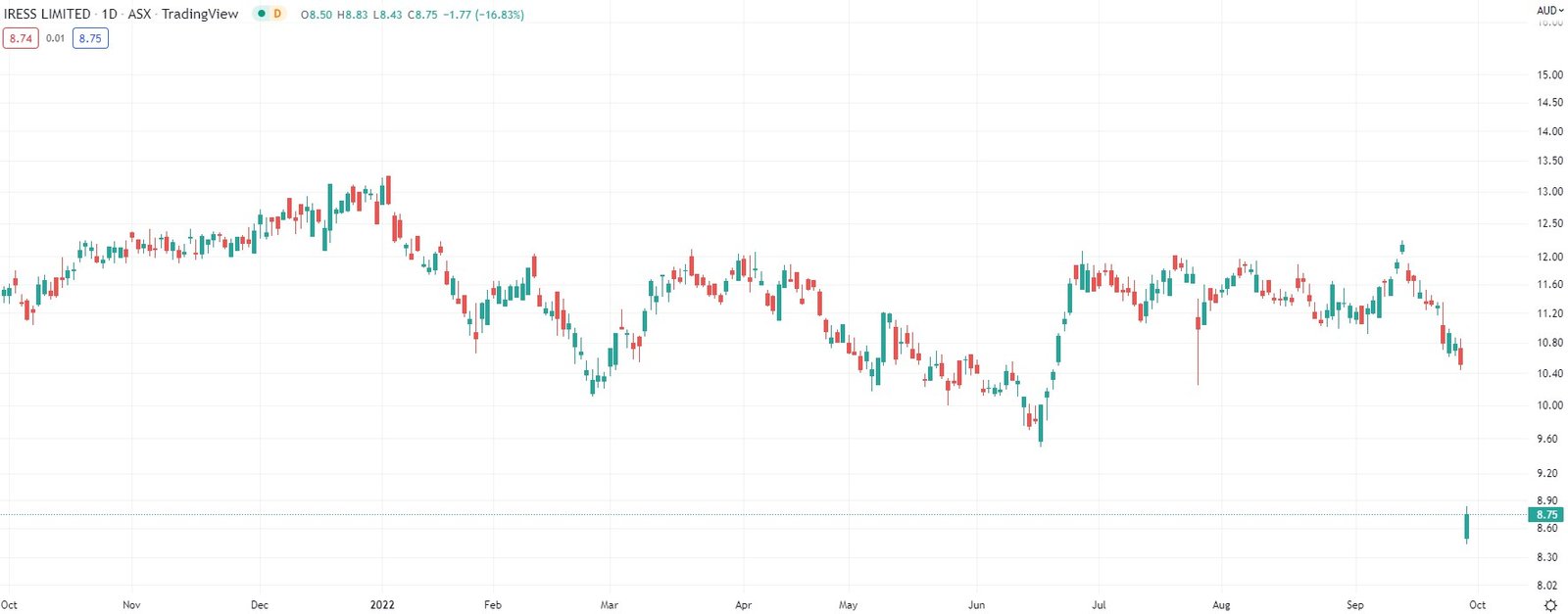Image resolution: width=1568 pixels, height=614 pixels.
Task: Click the 11.60 price axis label
Action: coord(1549,284)
